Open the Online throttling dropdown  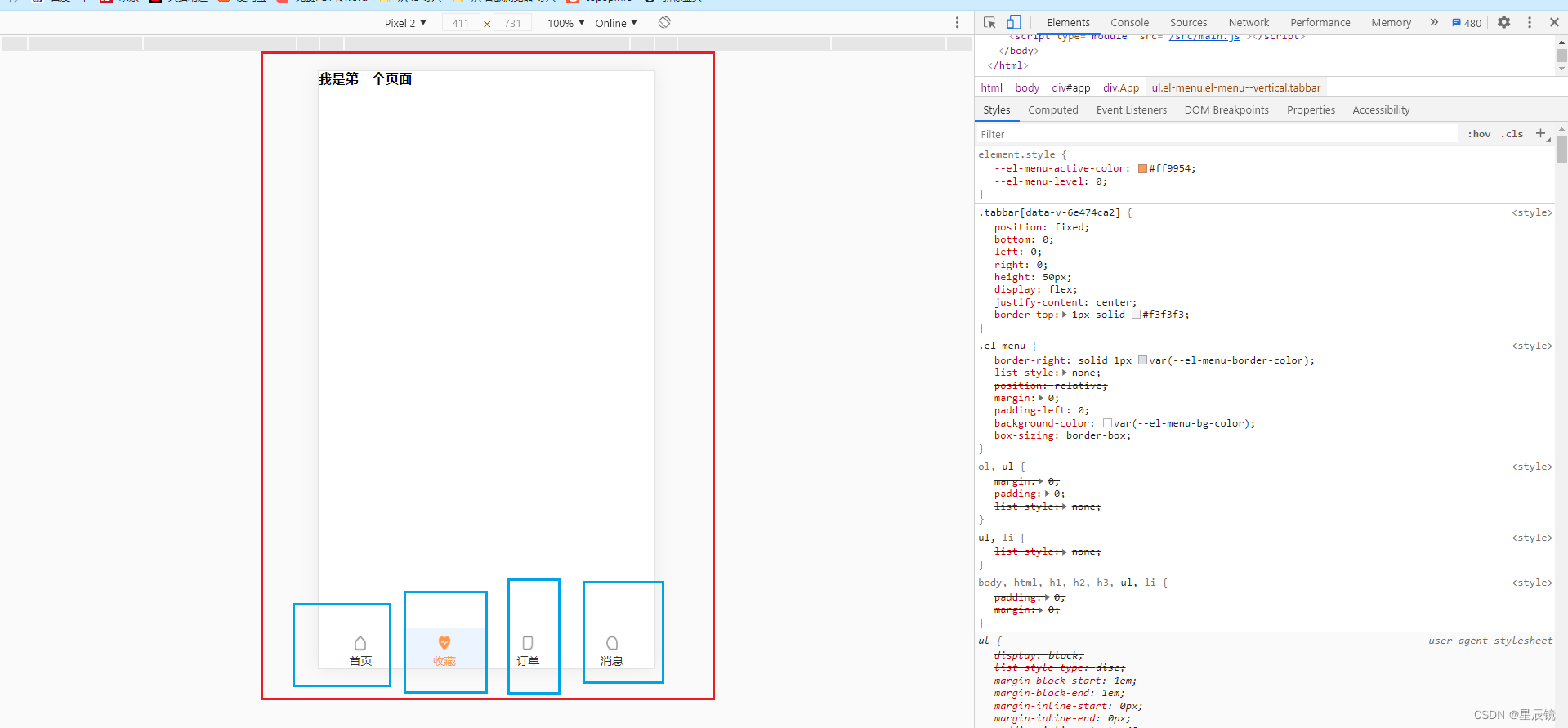[616, 23]
